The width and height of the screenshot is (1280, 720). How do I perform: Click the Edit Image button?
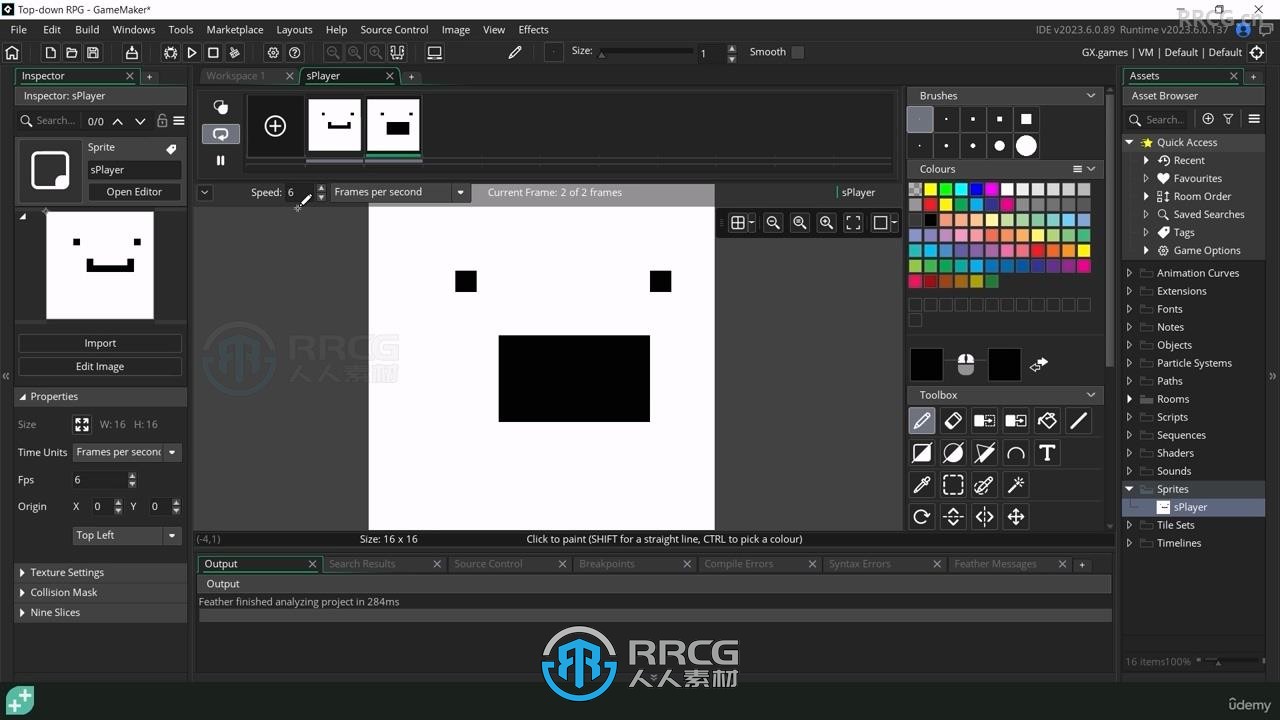(x=100, y=366)
